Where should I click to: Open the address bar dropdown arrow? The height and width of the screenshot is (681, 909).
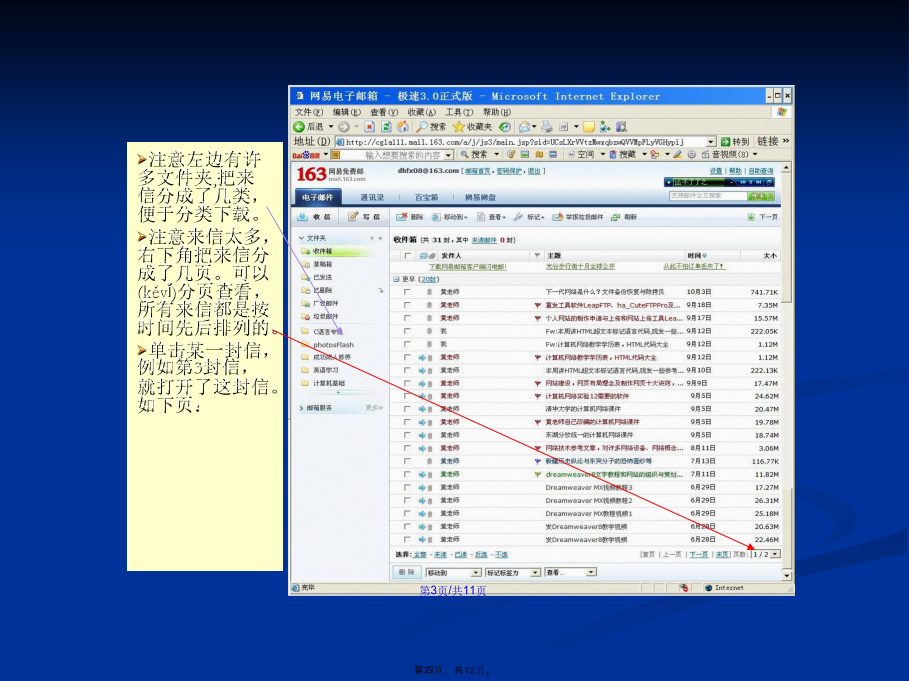click(x=711, y=142)
